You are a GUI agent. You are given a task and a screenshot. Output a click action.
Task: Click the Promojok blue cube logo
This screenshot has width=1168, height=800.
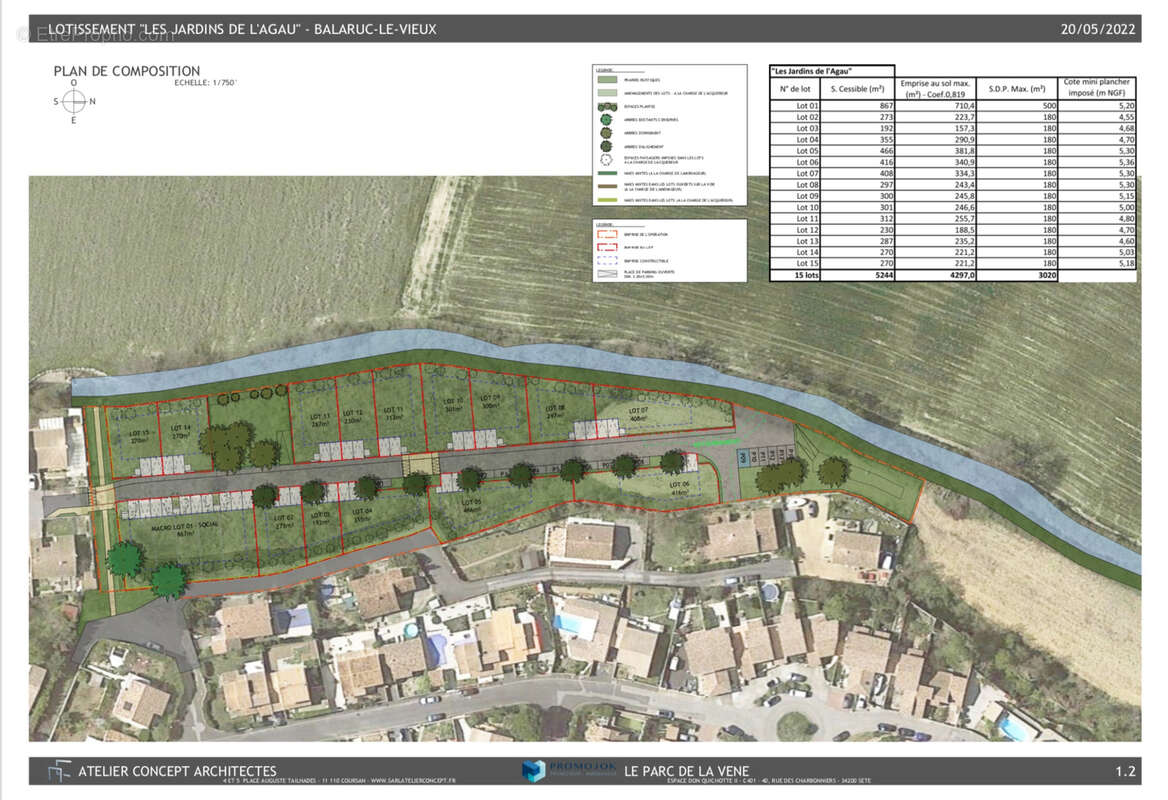click(534, 770)
